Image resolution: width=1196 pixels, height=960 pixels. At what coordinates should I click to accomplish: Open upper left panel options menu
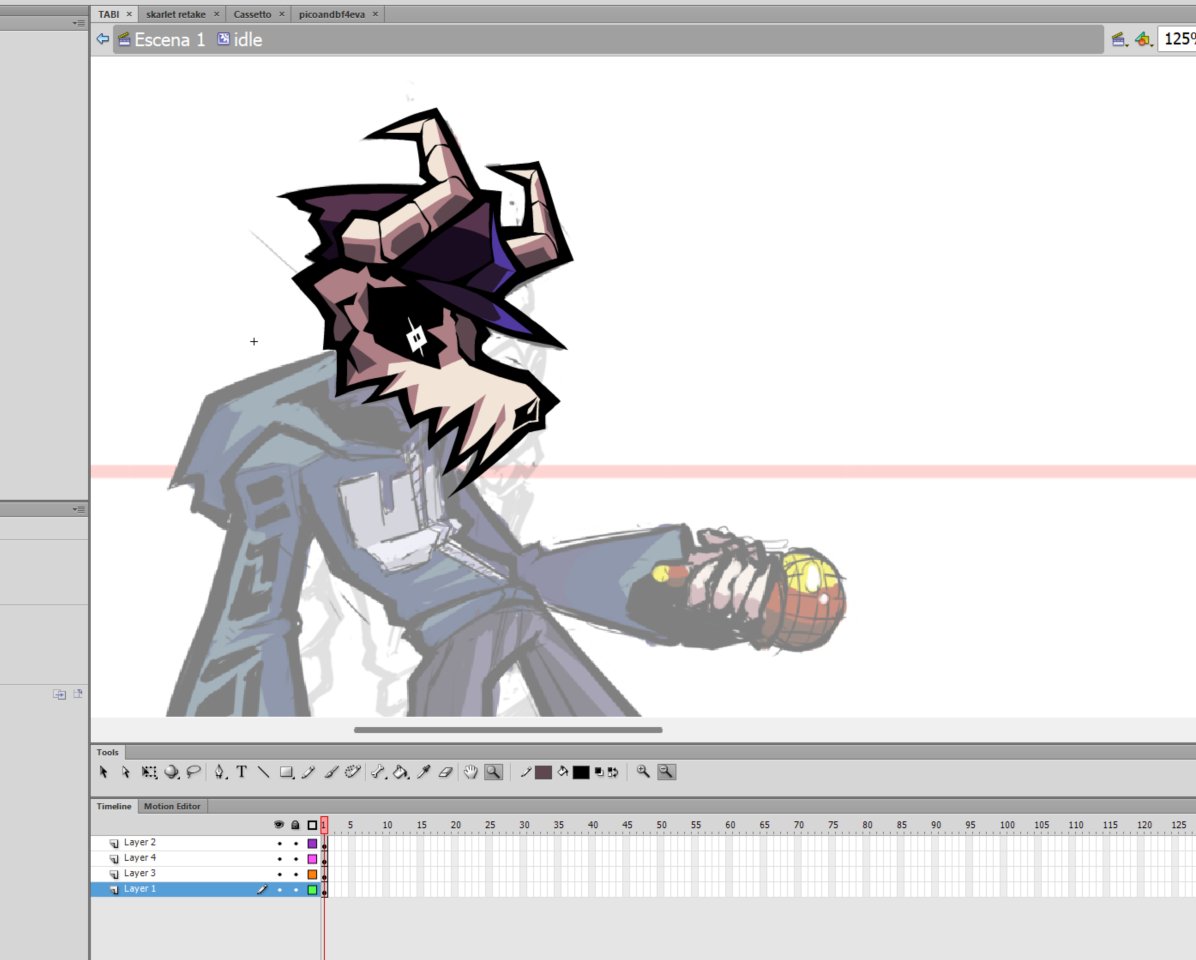79,23
